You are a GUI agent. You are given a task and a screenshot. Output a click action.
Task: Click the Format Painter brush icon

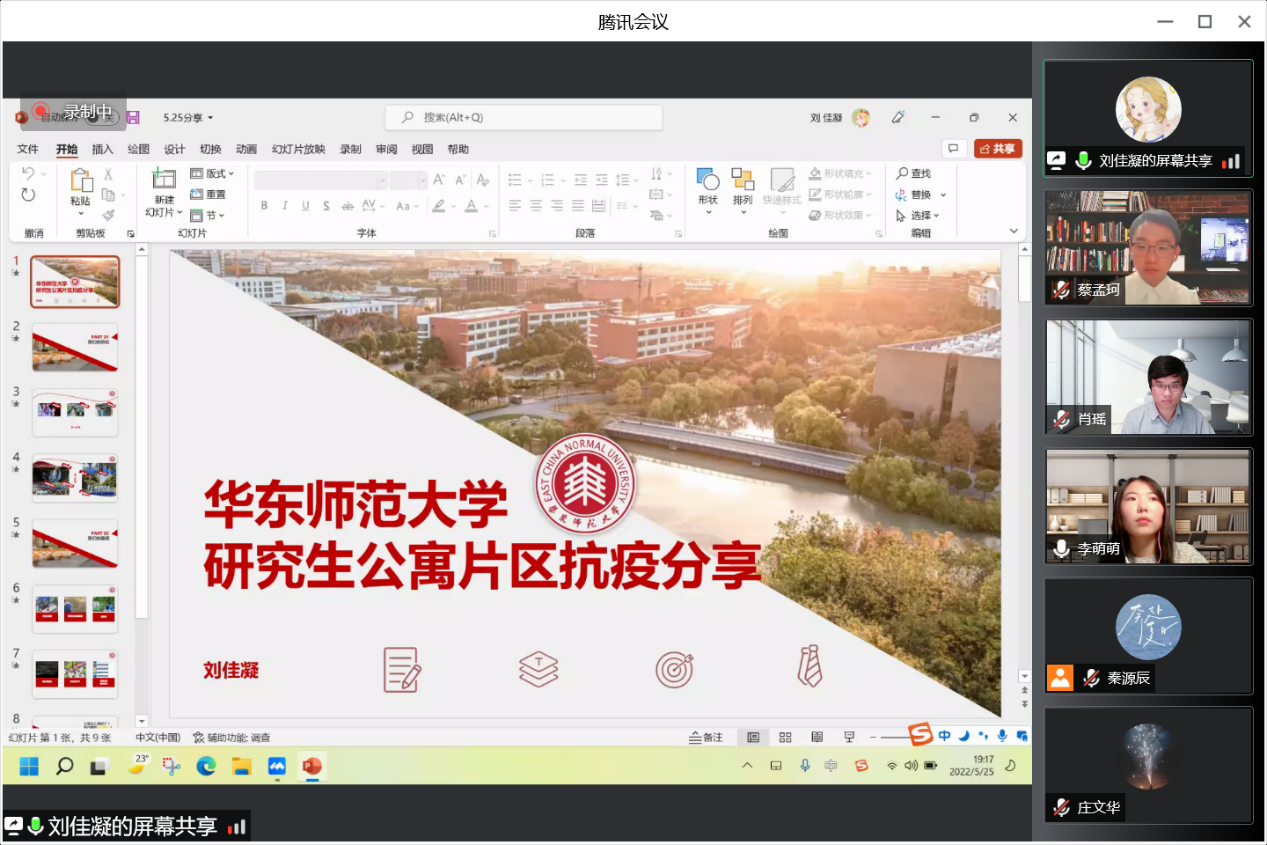pos(108,215)
